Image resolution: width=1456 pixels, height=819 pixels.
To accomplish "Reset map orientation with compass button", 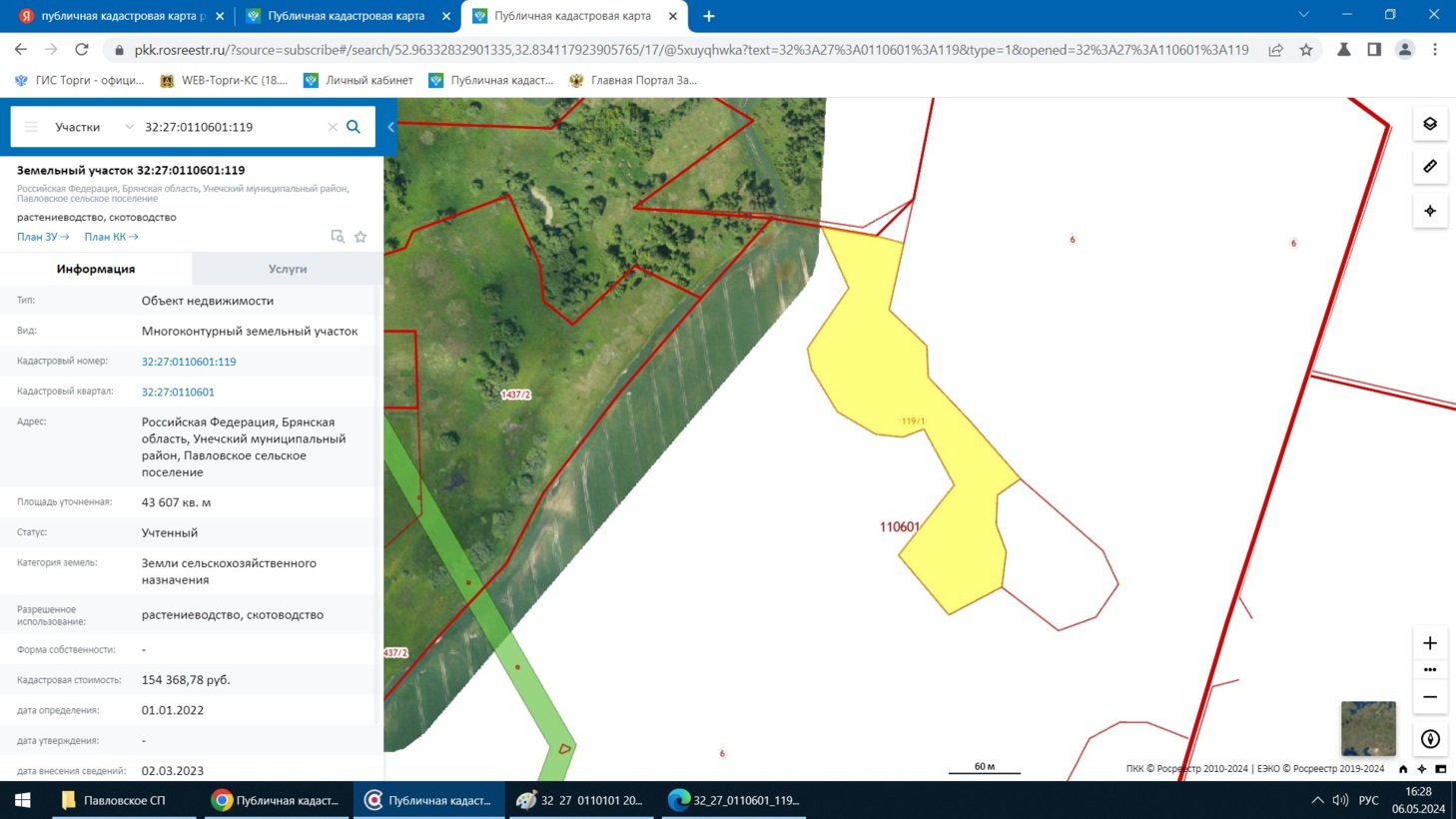I will point(1429,739).
